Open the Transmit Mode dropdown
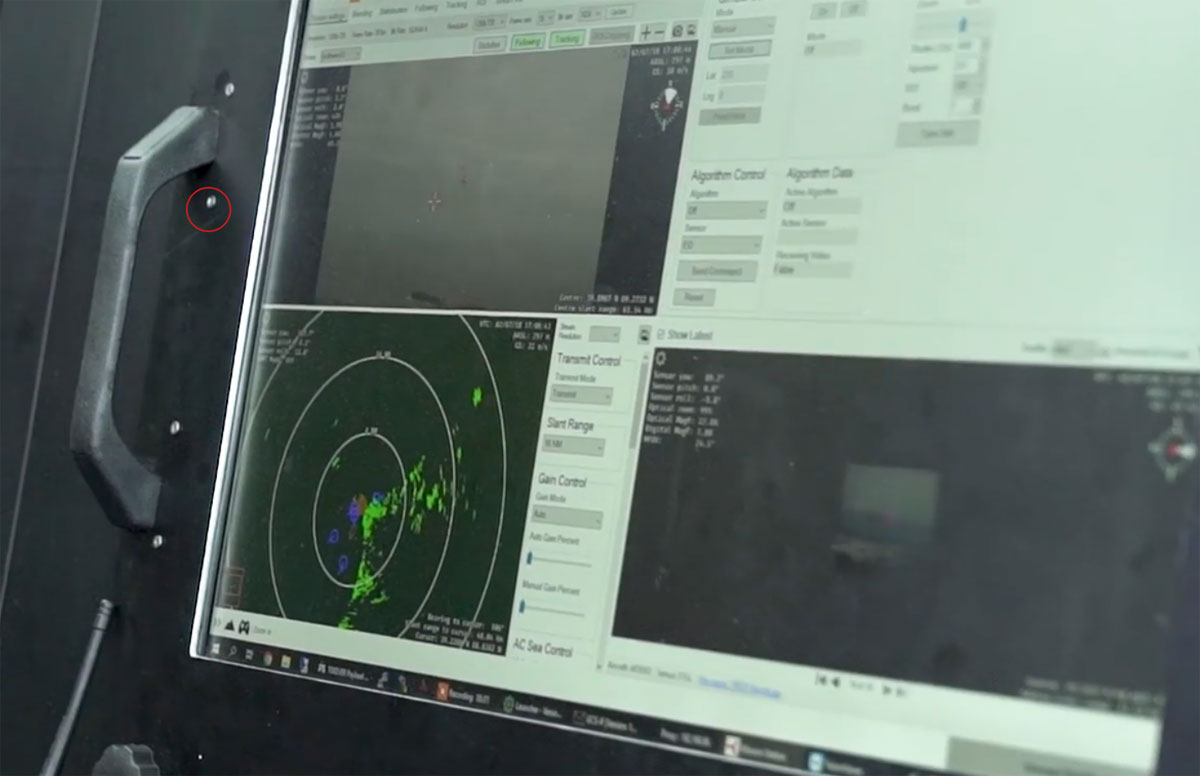The width and height of the screenshot is (1200, 776). (x=580, y=395)
